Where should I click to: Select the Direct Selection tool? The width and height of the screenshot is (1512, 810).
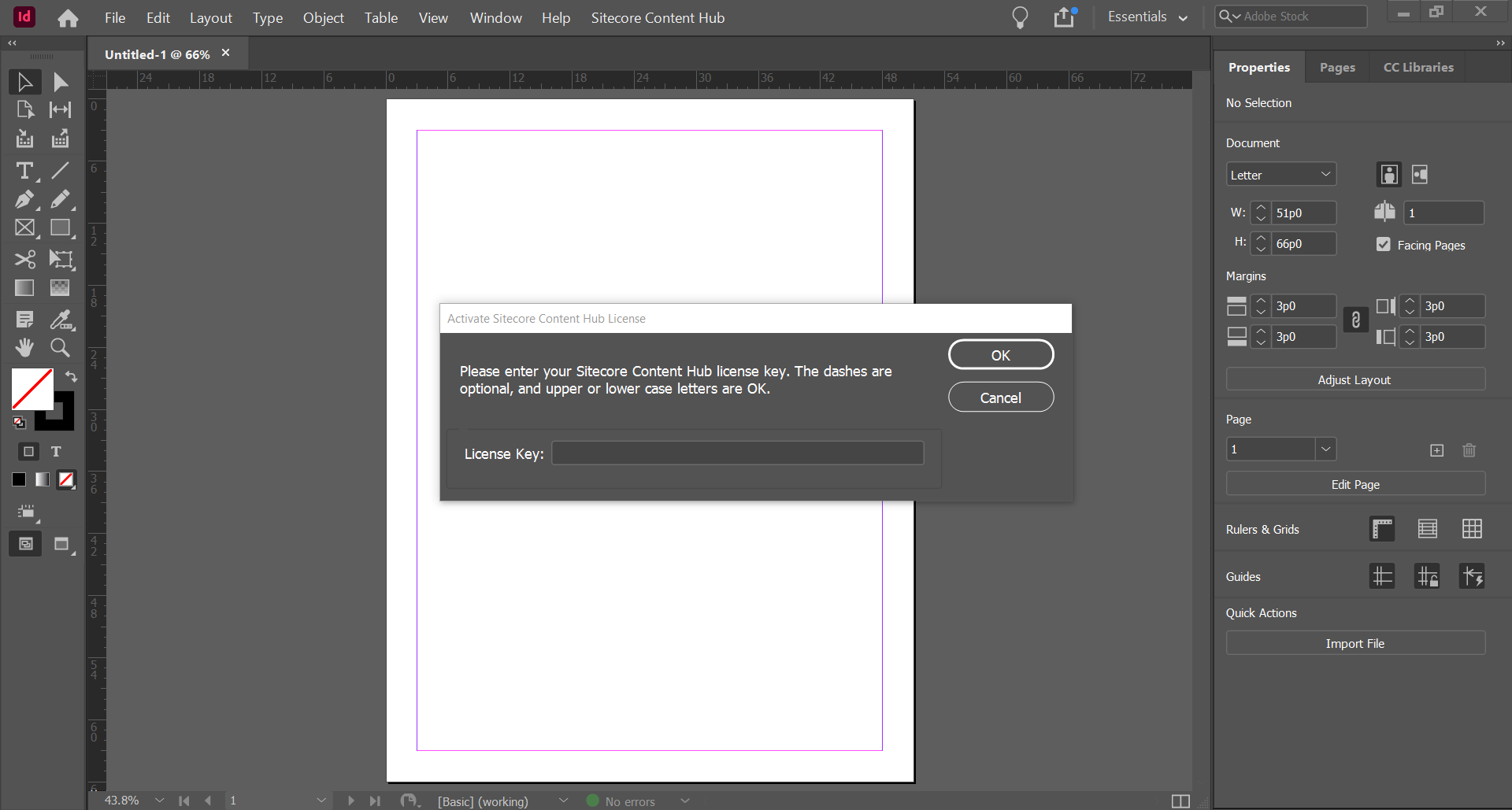(61, 82)
